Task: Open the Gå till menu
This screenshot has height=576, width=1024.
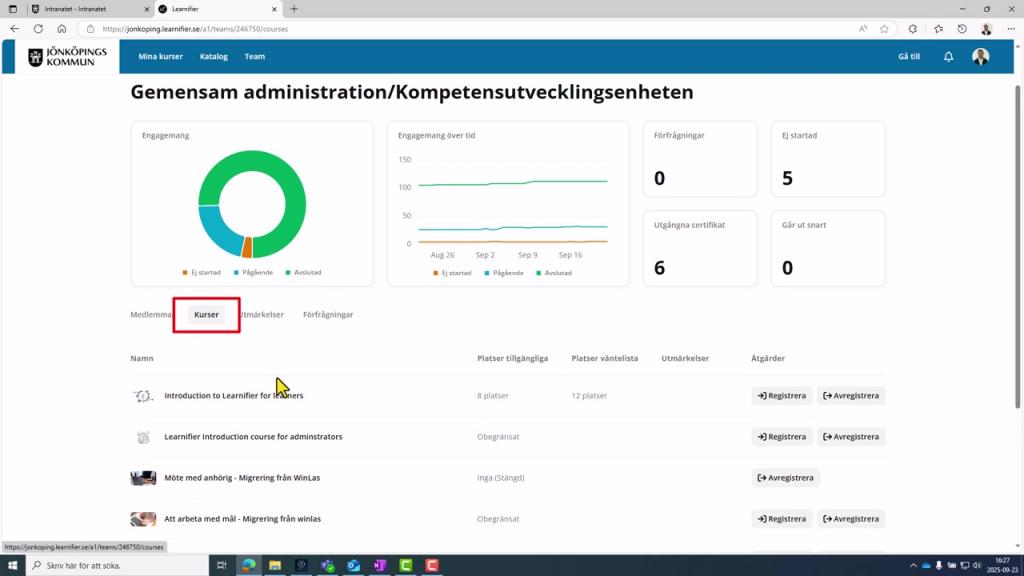Action: pos(908,57)
